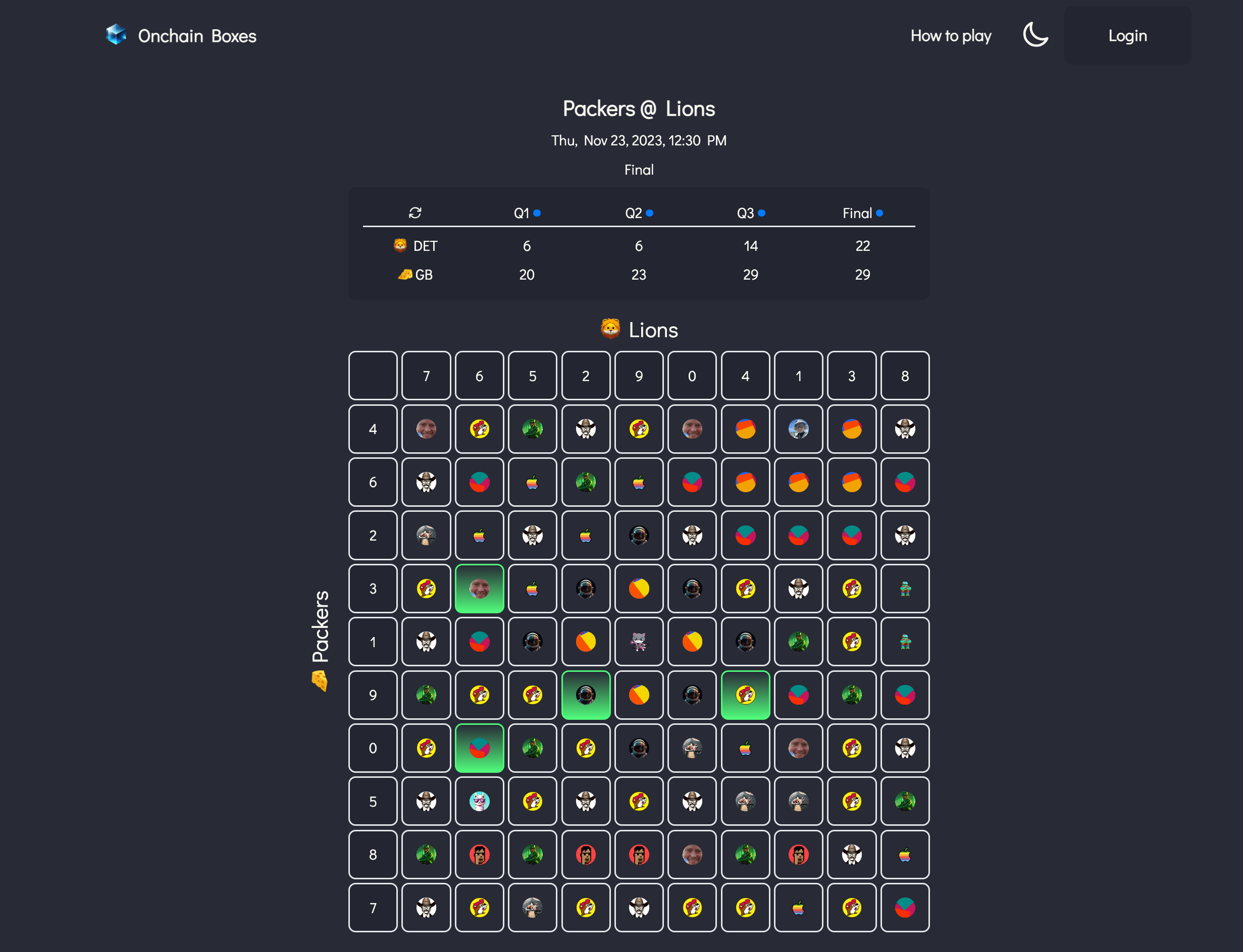Click highlighted box at Packers 3, Lions 6

click(479, 588)
